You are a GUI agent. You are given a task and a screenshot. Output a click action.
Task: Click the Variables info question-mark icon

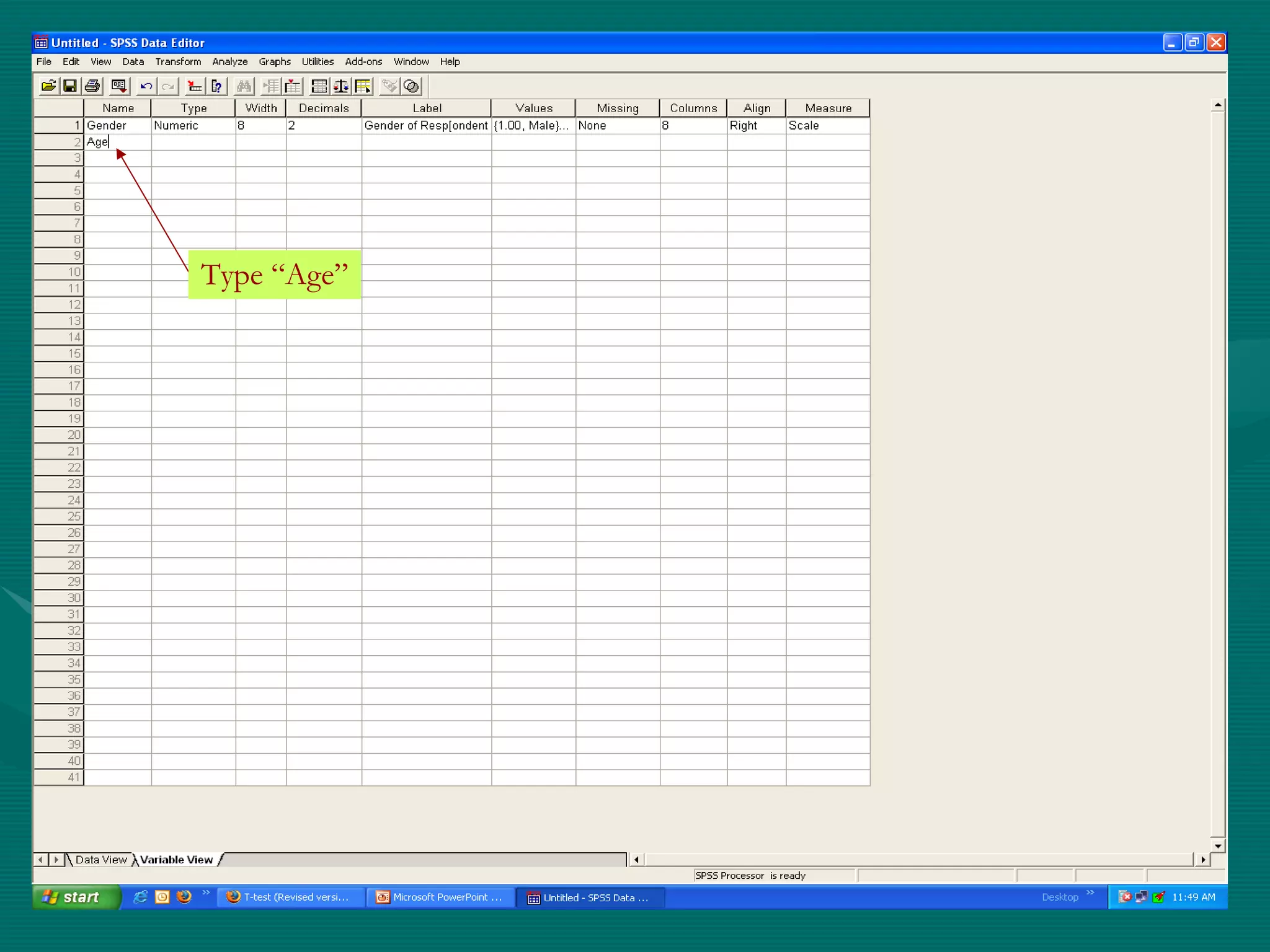point(216,86)
